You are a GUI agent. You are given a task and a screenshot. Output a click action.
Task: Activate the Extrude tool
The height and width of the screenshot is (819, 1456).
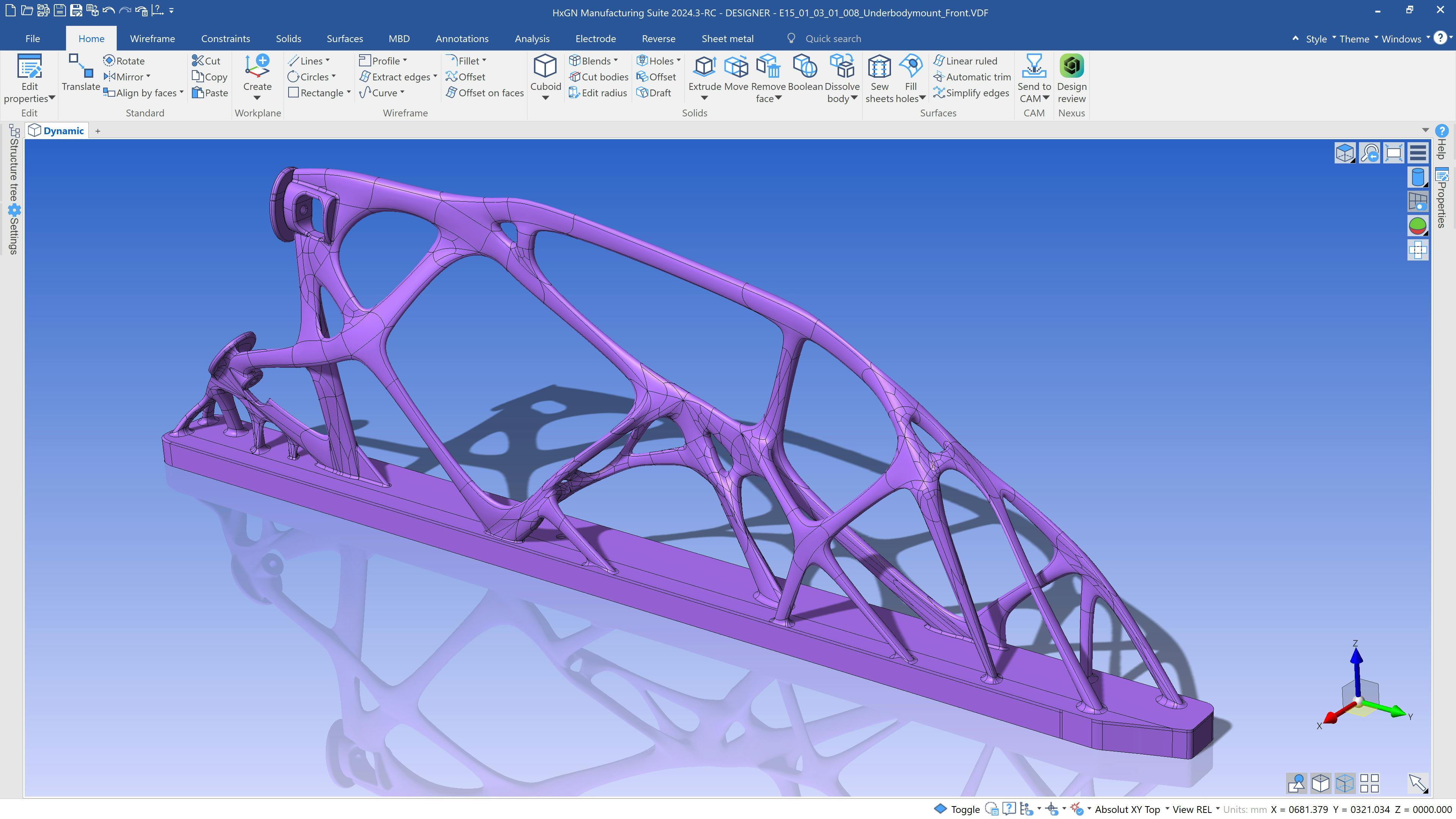click(x=704, y=74)
